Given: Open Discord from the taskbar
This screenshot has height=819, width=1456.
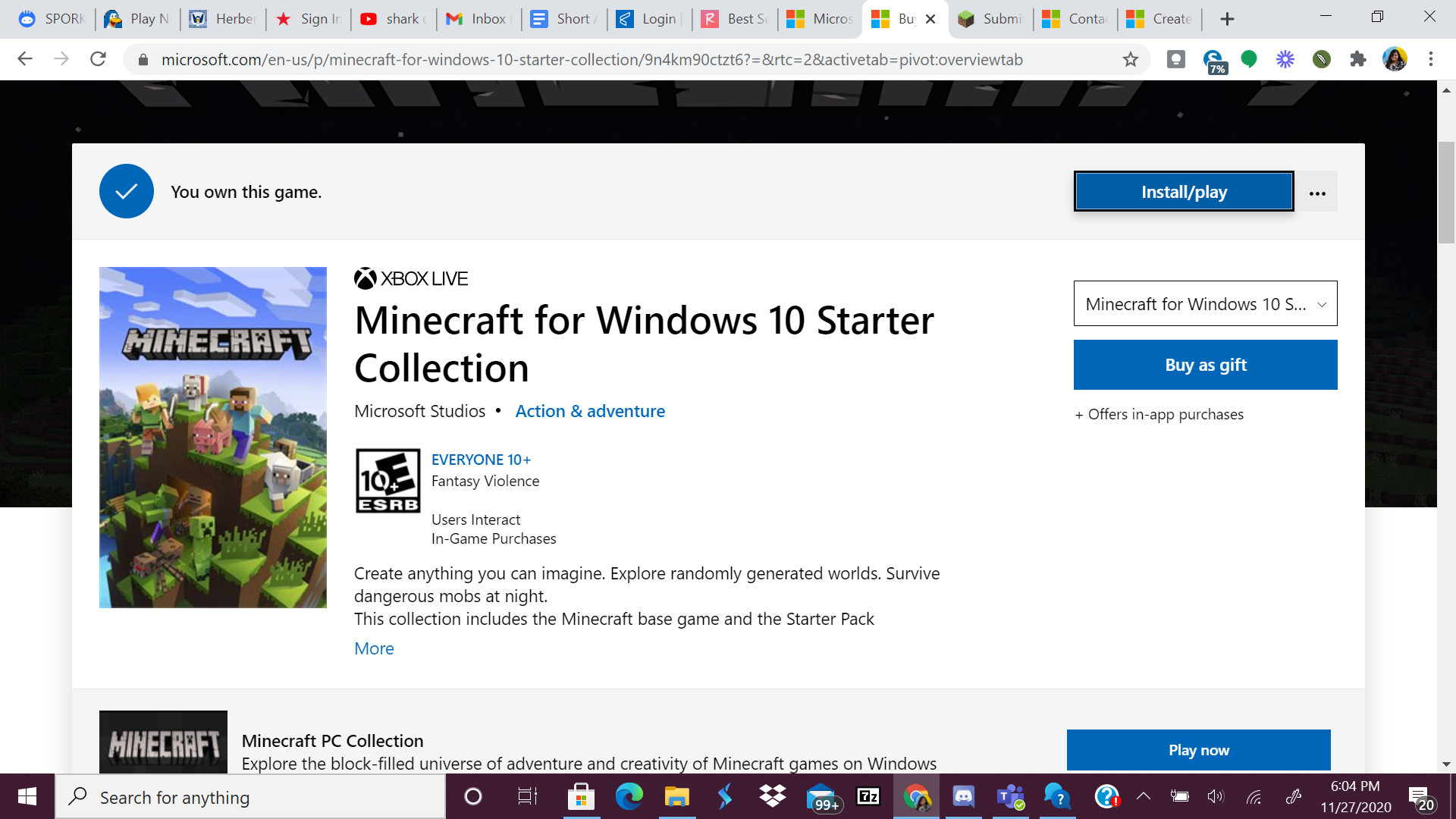Looking at the screenshot, I should [963, 796].
